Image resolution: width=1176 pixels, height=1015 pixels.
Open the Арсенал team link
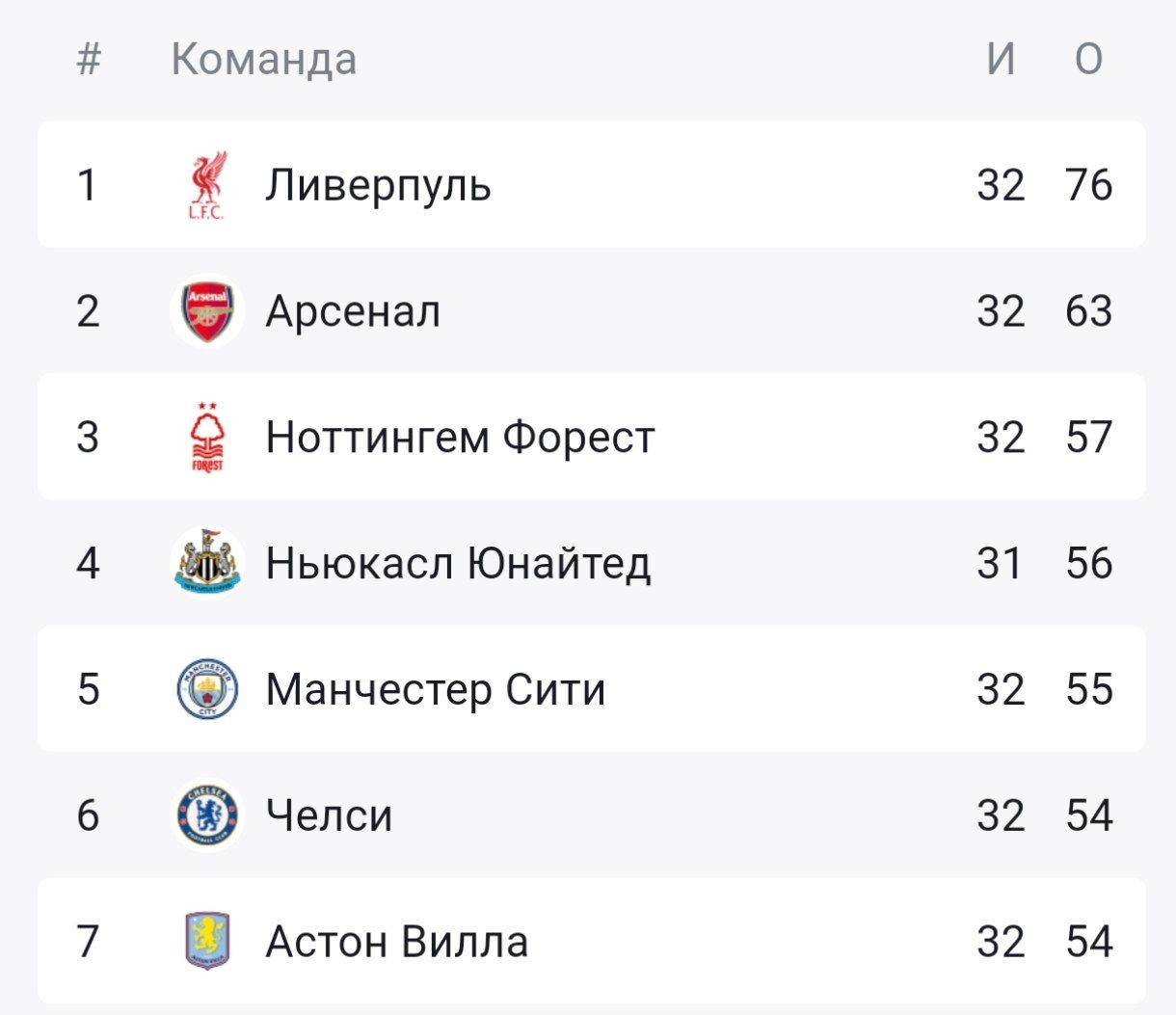[353, 311]
